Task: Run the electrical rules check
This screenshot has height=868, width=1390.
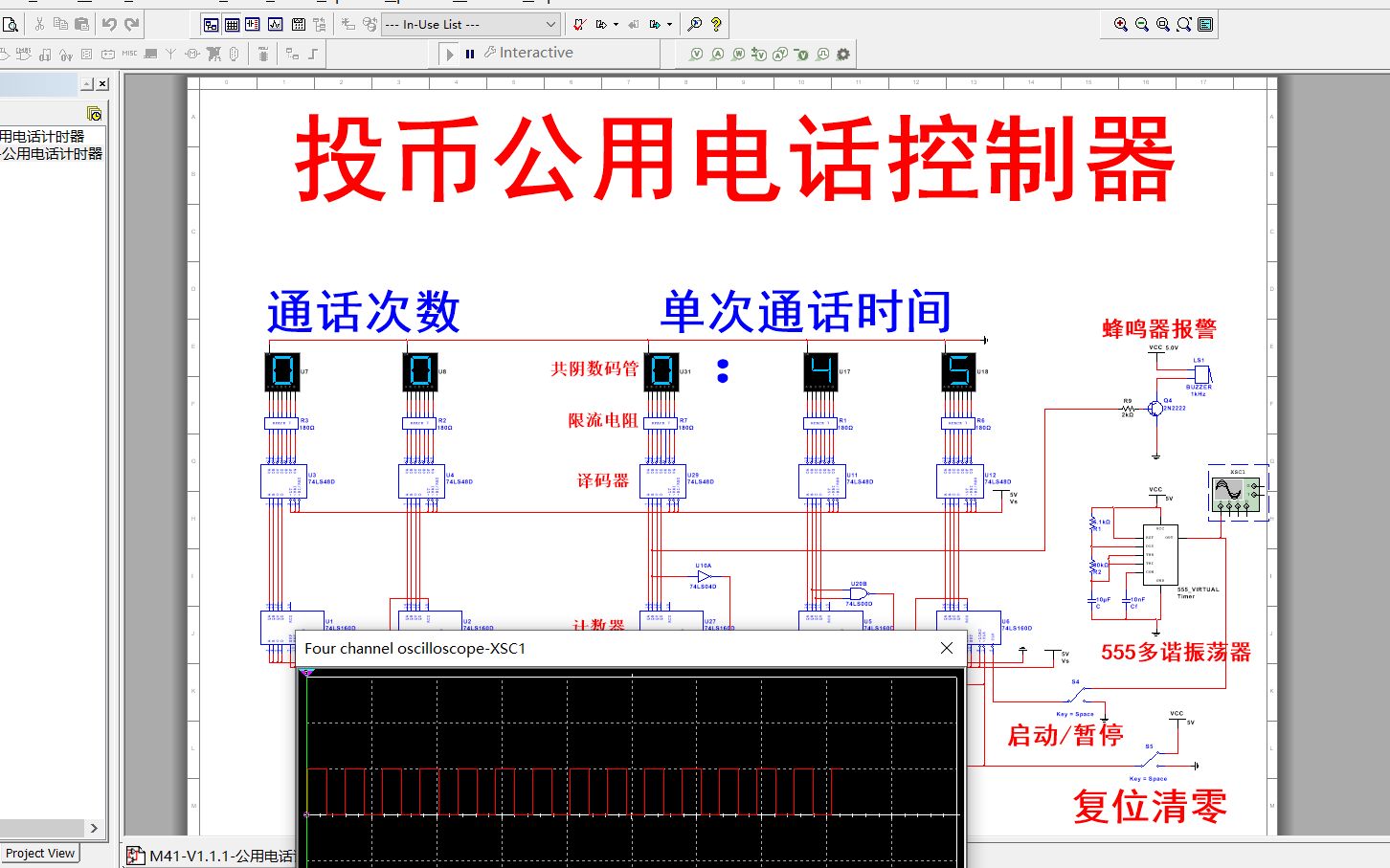Action: (581, 24)
